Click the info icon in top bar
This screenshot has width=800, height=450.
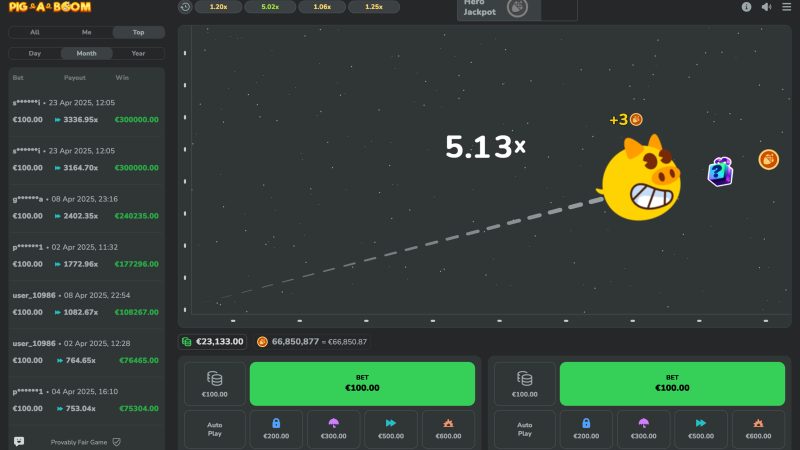coord(746,7)
